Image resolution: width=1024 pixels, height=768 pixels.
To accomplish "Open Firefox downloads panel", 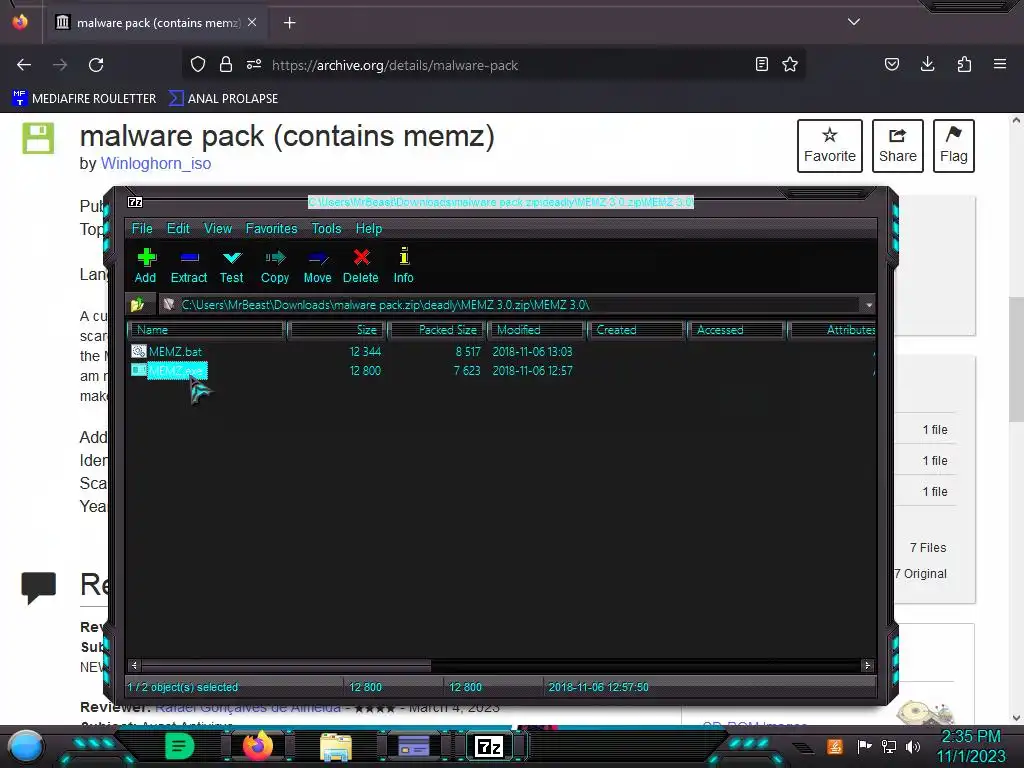I will point(927,64).
